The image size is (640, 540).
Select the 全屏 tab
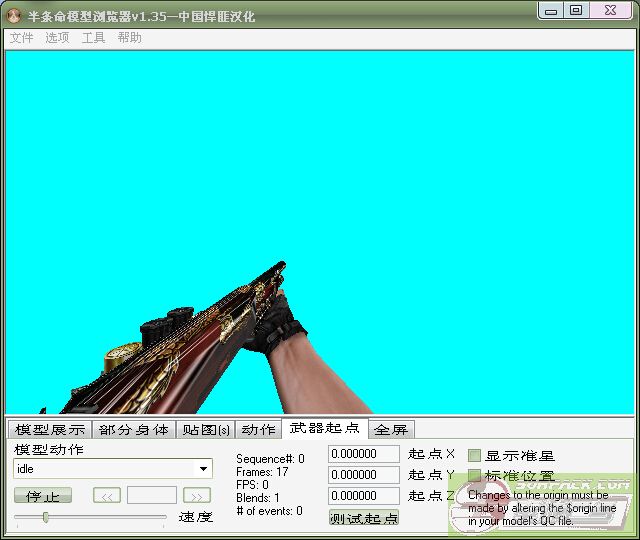391,430
